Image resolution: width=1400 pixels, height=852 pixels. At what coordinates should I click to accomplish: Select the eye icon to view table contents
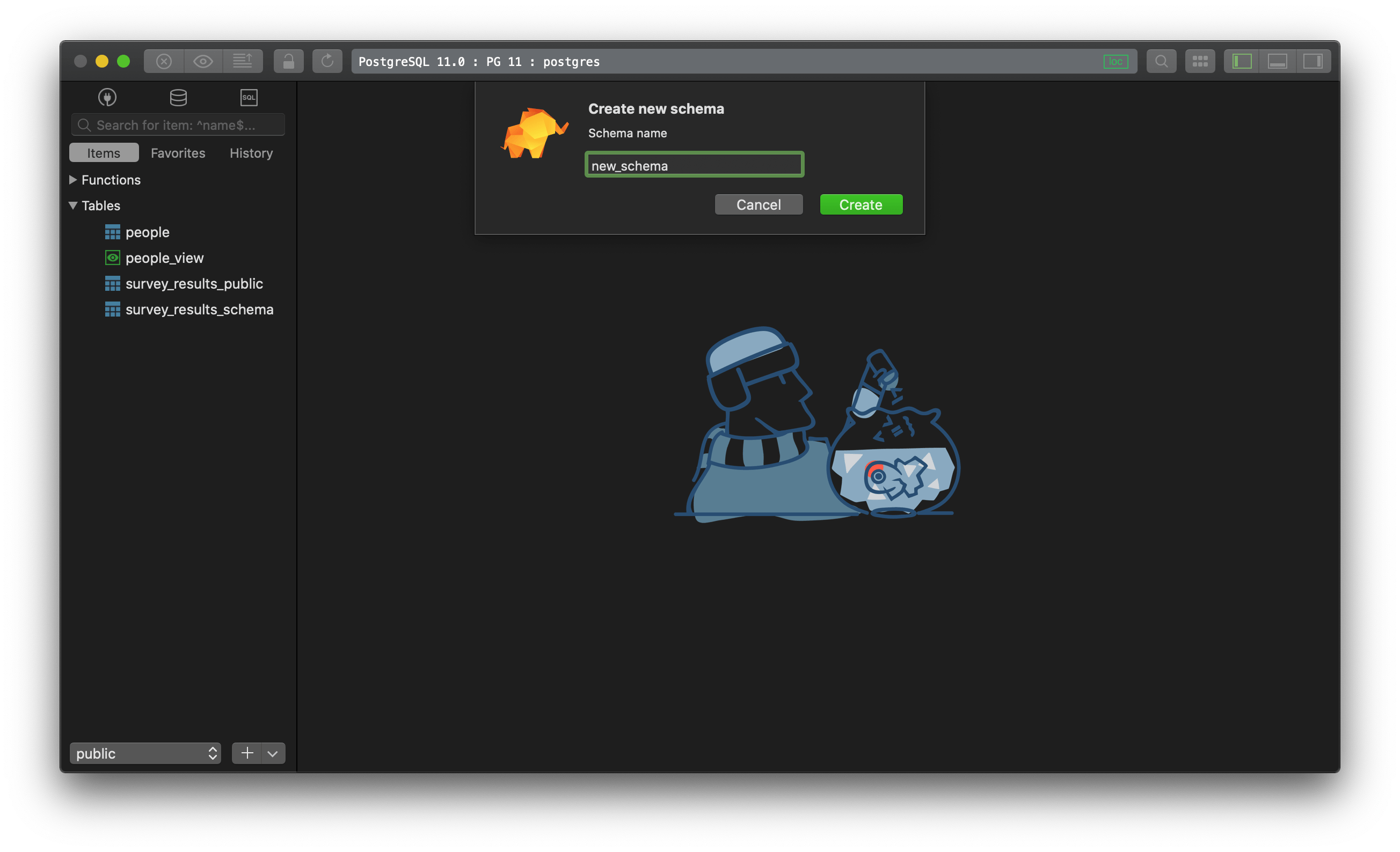click(x=203, y=61)
